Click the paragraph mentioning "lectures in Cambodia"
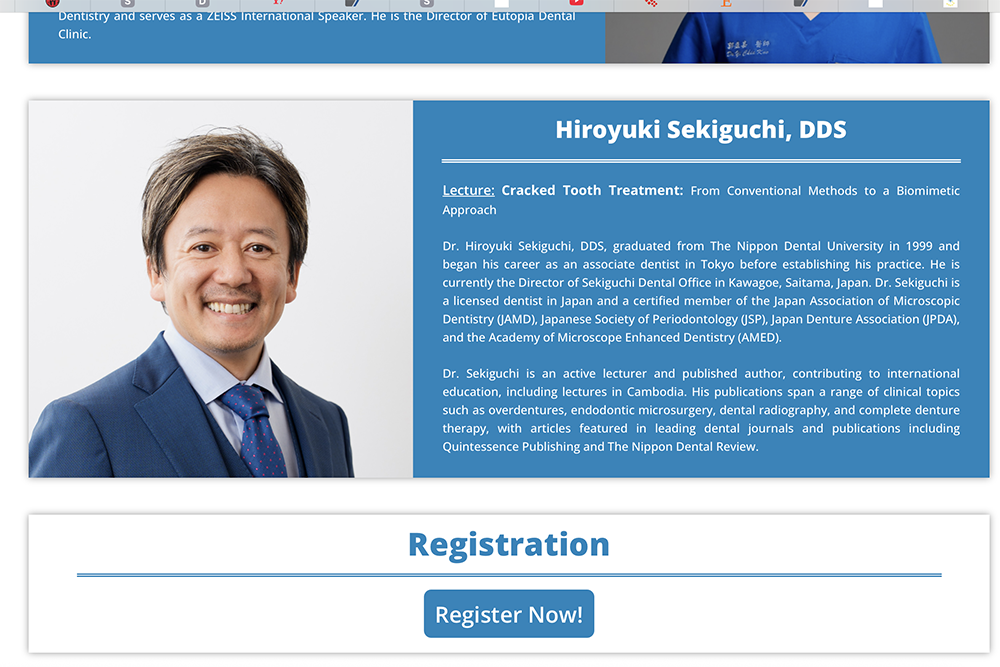The image size is (1000, 667). [701, 410]
